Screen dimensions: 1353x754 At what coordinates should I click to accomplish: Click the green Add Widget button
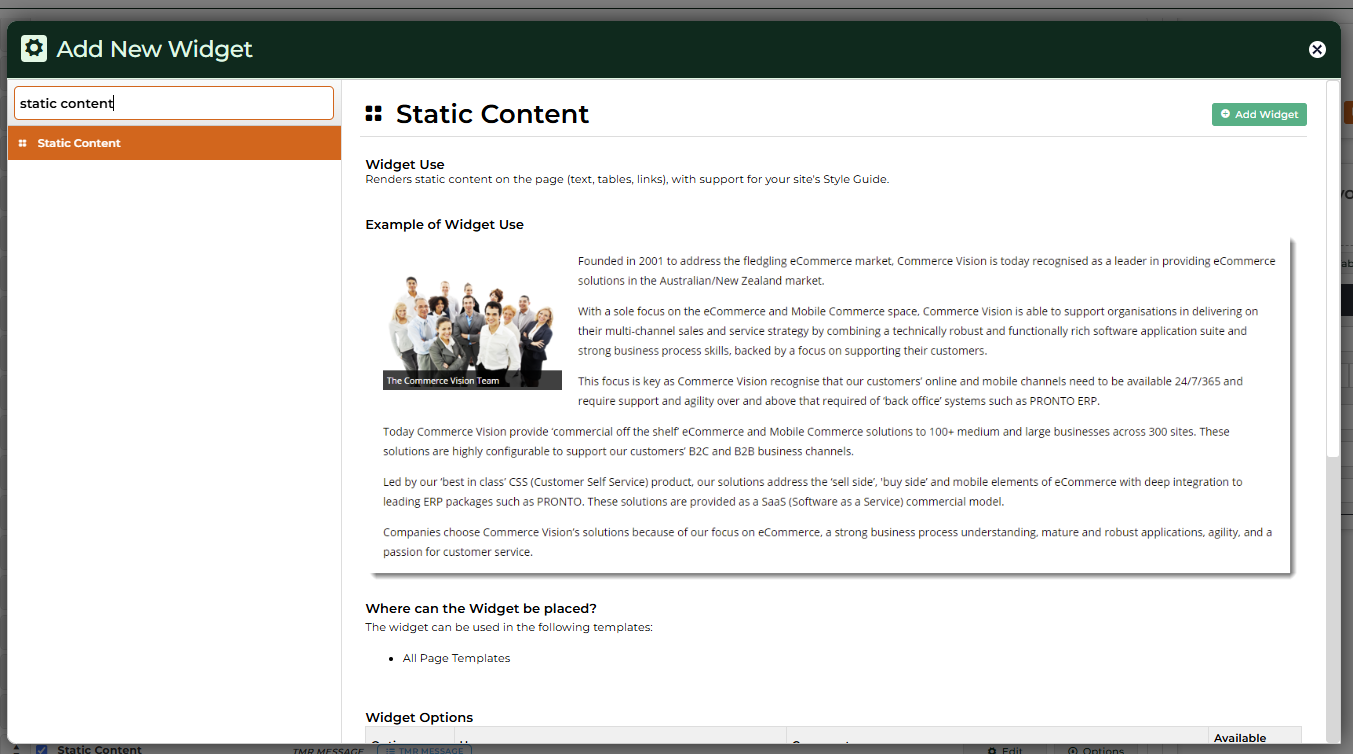coord(1259,114)
